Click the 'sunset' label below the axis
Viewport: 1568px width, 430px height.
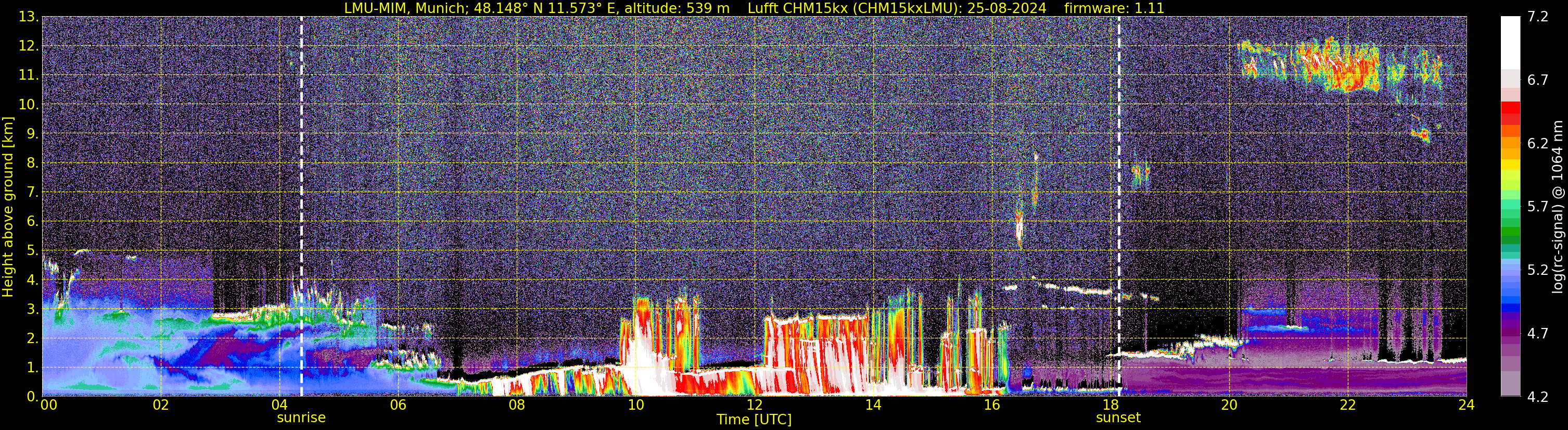pos(1118,418)
